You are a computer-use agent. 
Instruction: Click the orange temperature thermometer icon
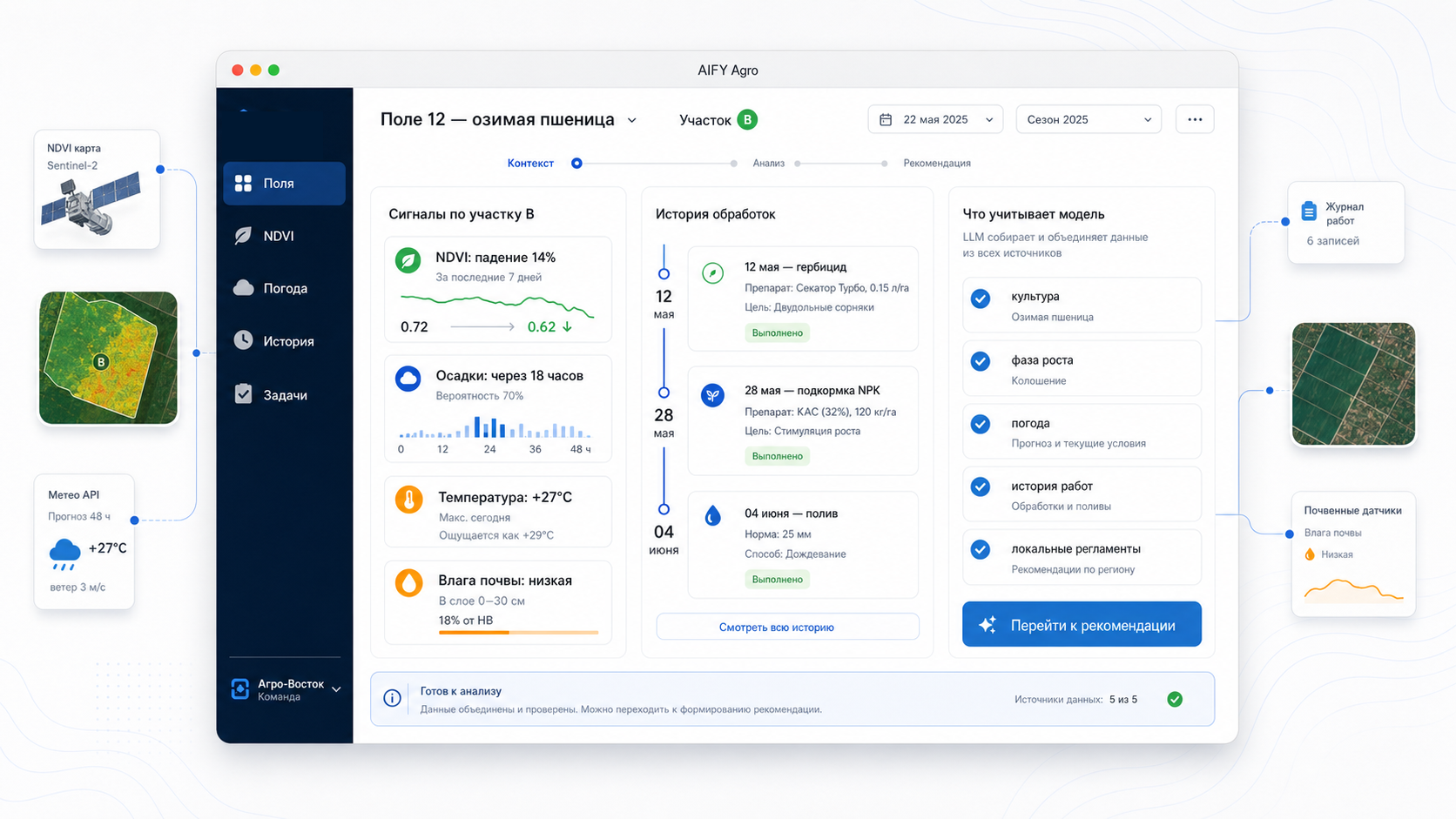[408, 500]
